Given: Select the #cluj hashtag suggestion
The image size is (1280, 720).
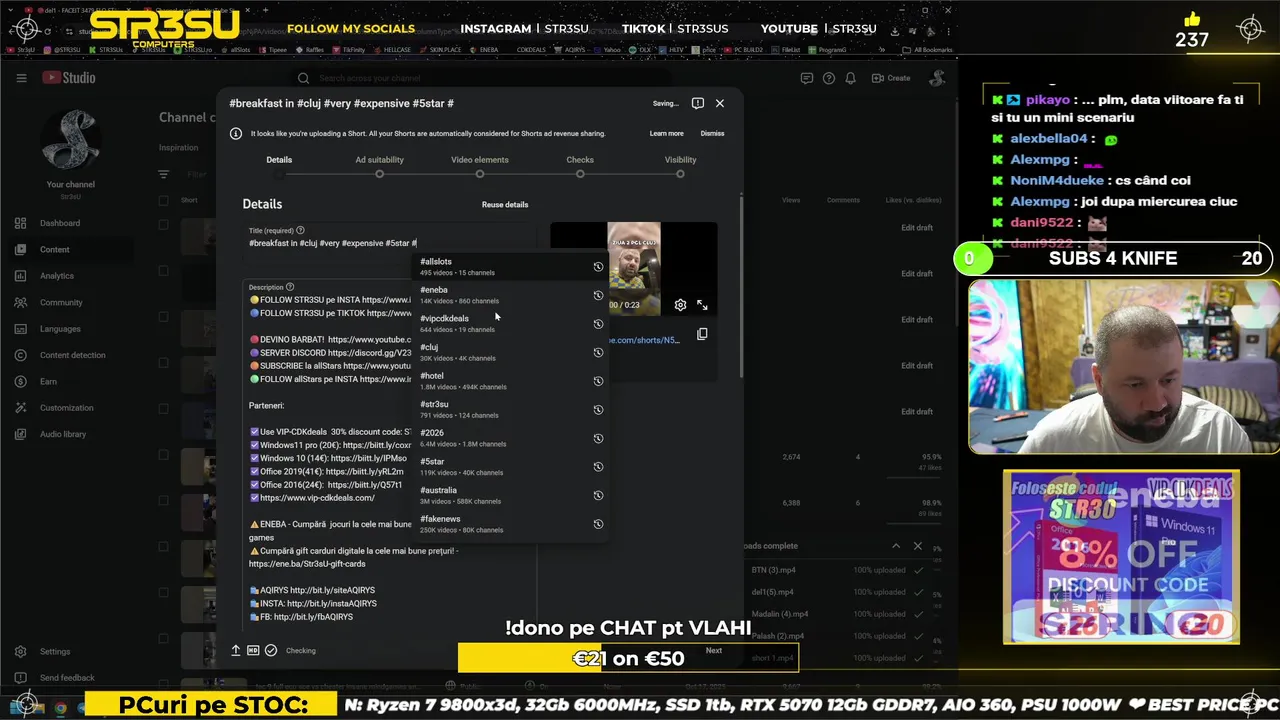Looking at the screenshot, I should (x=510, y=352).
